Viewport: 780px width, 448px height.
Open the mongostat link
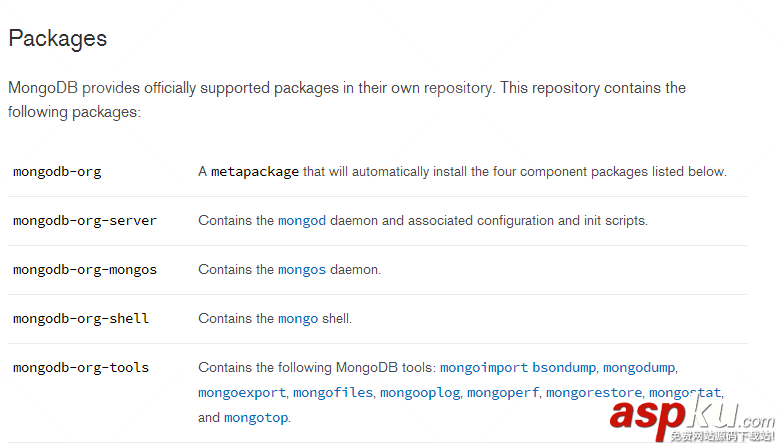point(685,393)
